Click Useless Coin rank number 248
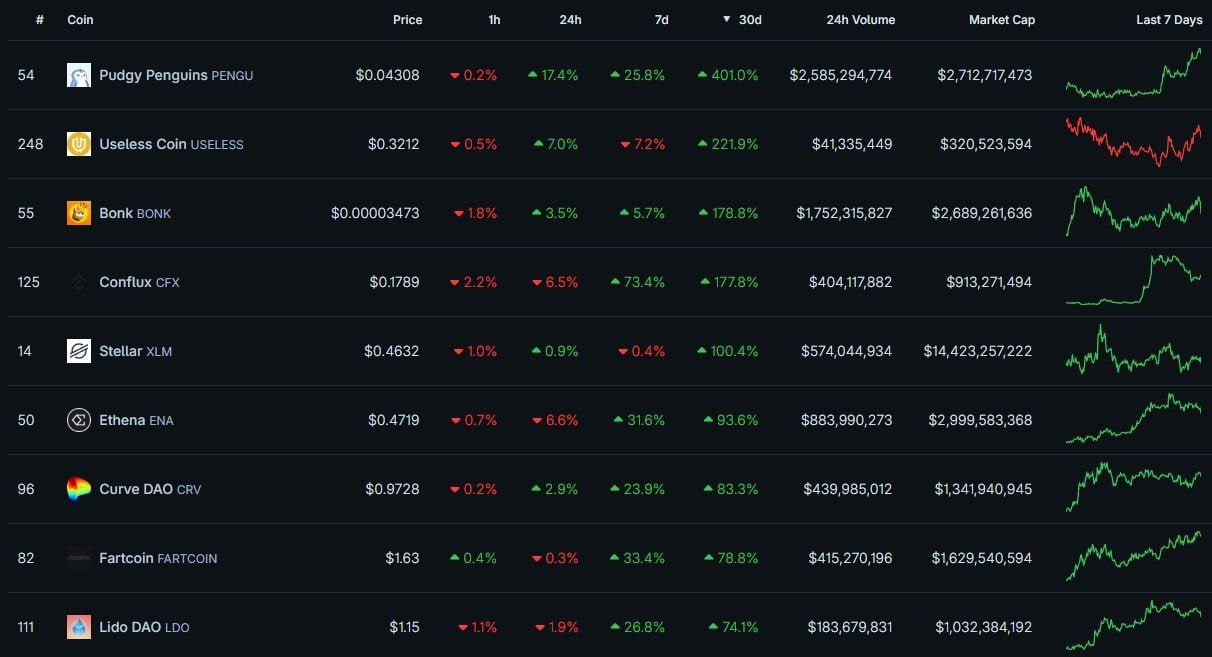The width and height of the screenshot is (1212, 657). coord(31,144)
